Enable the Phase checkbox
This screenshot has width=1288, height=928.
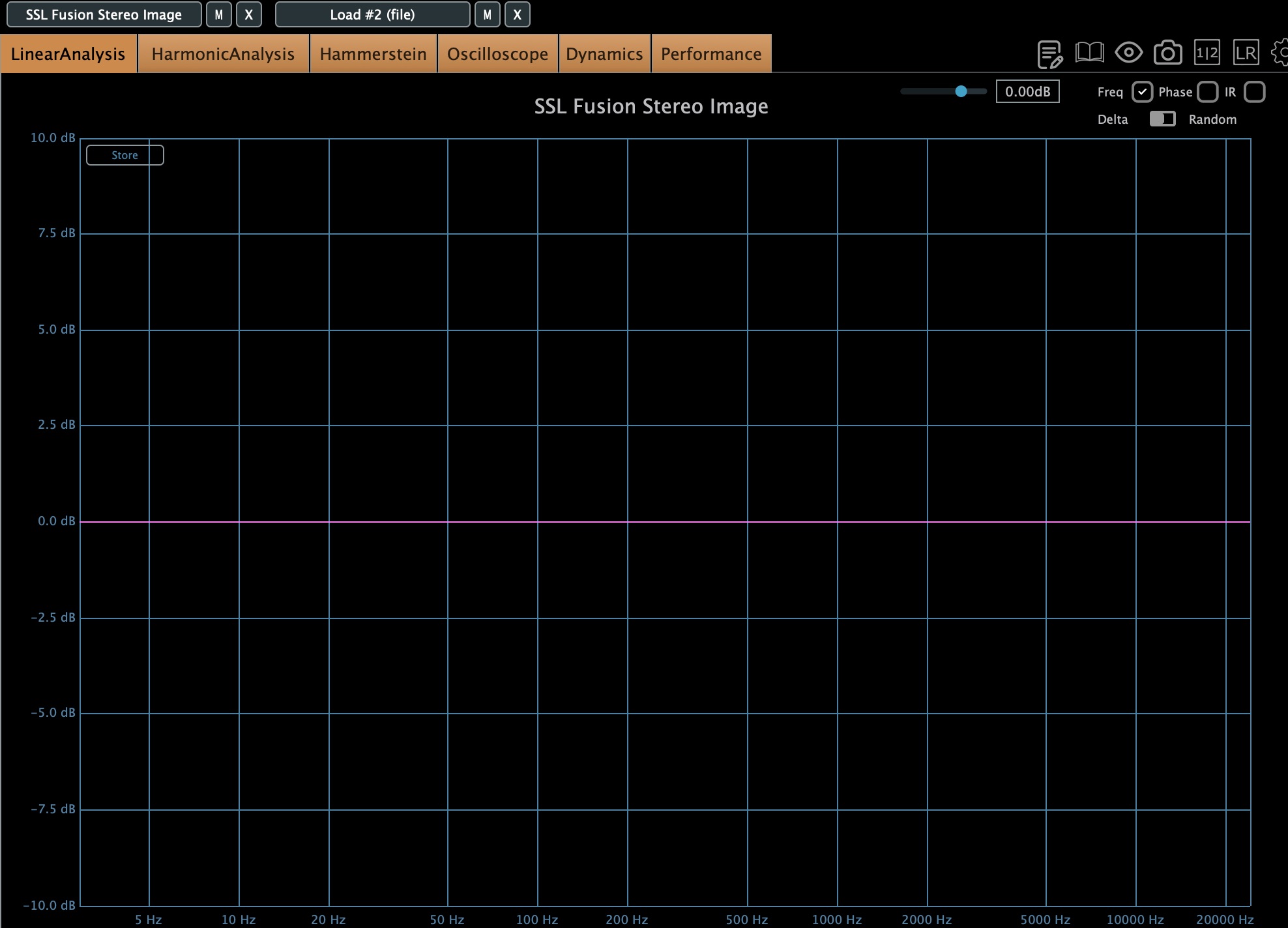point(1207,92)
